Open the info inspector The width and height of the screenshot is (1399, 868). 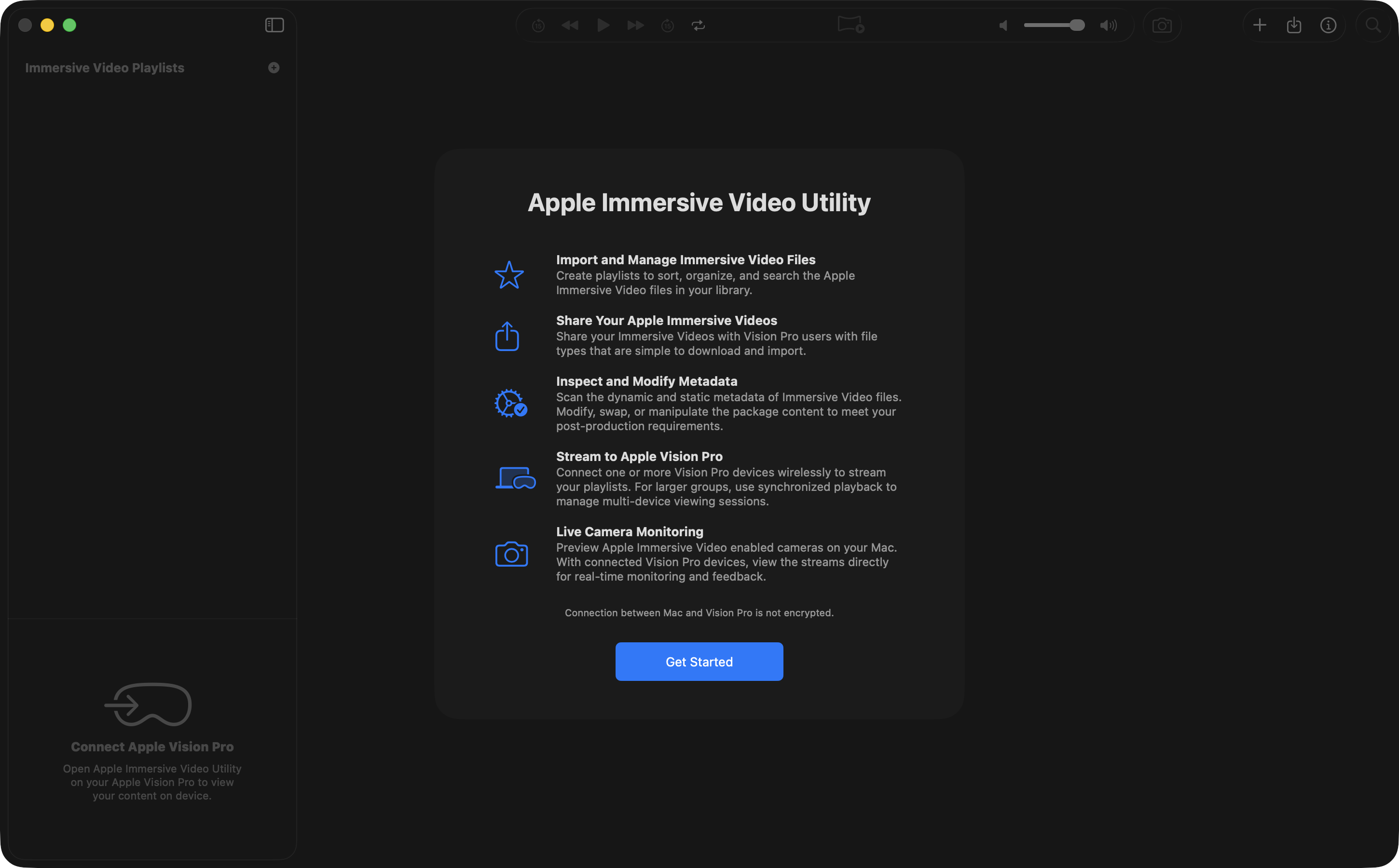[1329, 25]
